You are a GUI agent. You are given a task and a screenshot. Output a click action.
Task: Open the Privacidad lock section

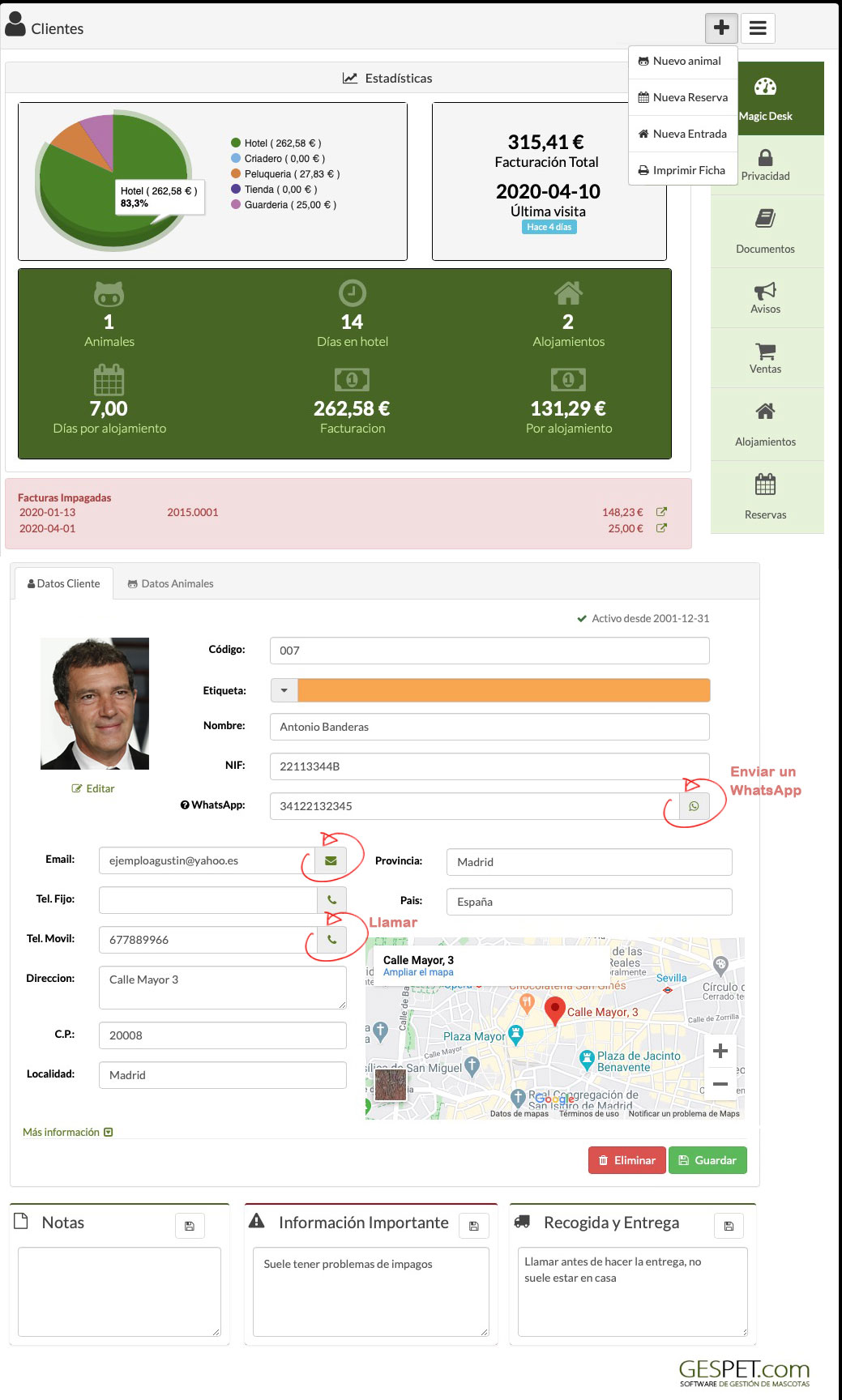pyautogui.click(x=765, y=165)
